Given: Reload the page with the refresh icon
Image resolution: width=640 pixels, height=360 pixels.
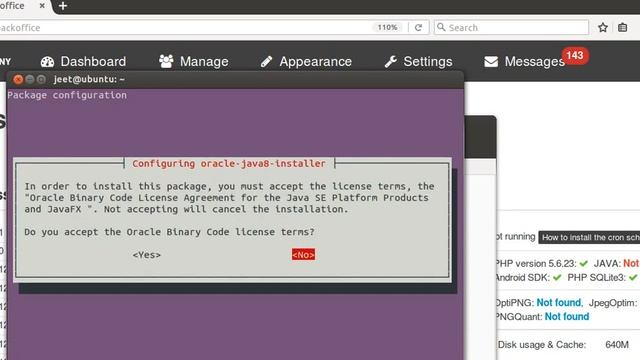Looking at the screenshot, I should 418,27.
